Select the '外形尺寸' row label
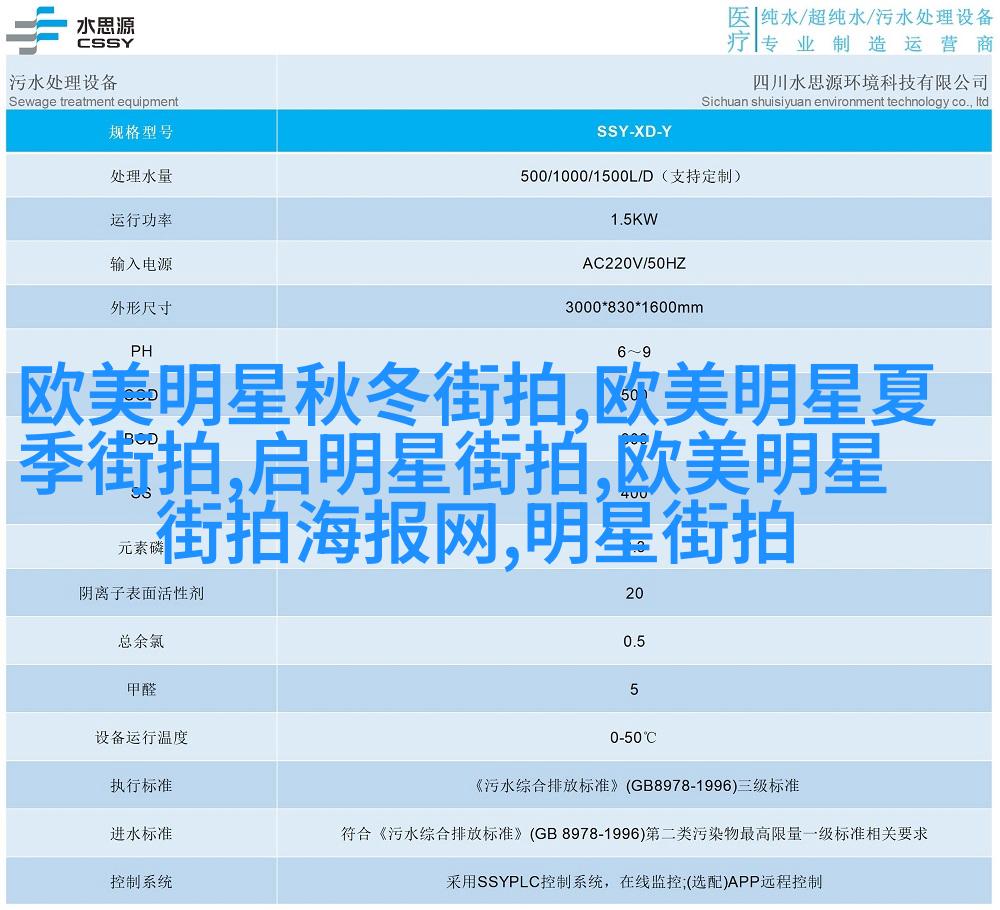 141,308
